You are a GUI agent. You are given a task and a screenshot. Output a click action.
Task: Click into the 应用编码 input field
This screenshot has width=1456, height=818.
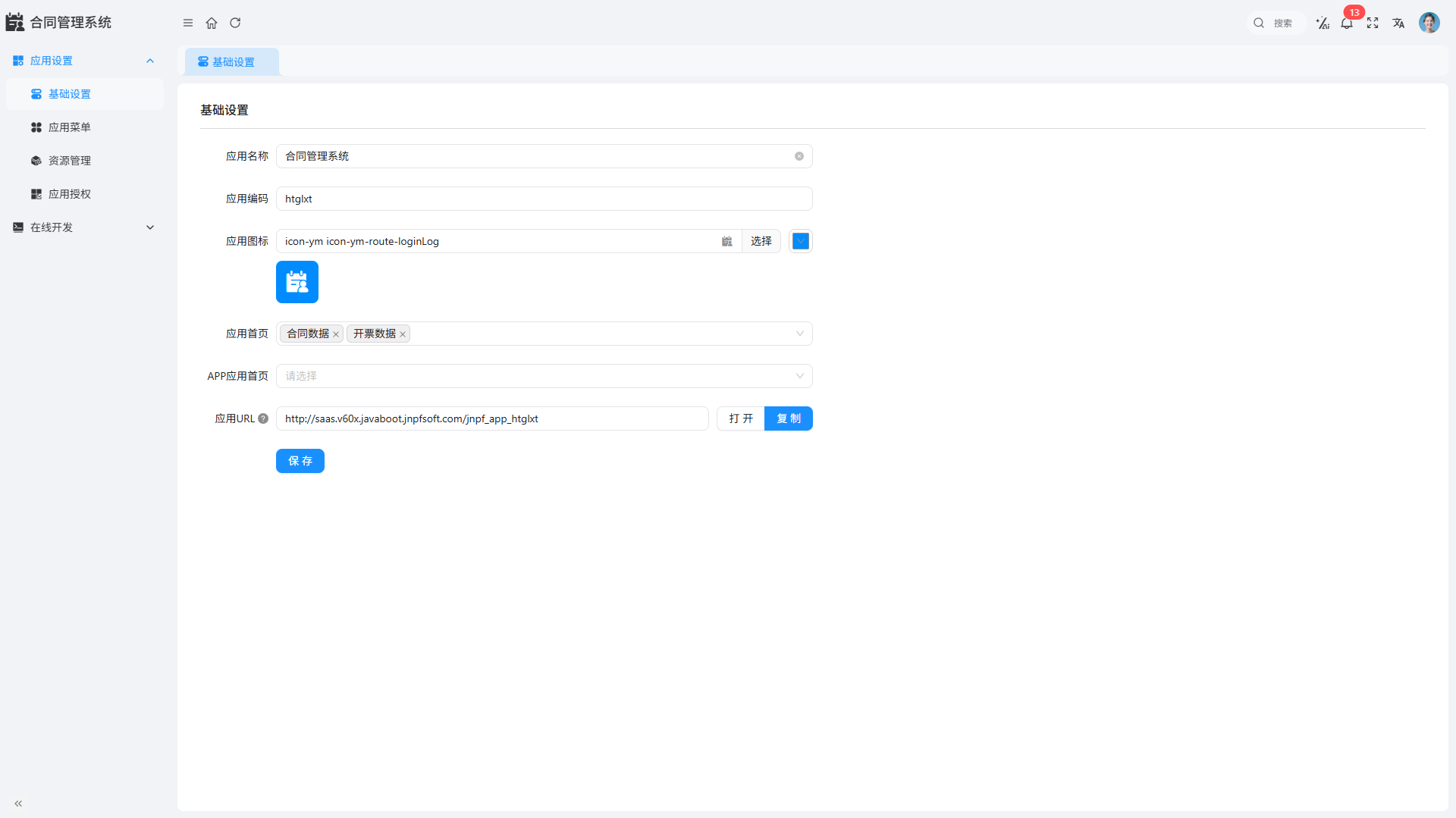coord(544,199)
